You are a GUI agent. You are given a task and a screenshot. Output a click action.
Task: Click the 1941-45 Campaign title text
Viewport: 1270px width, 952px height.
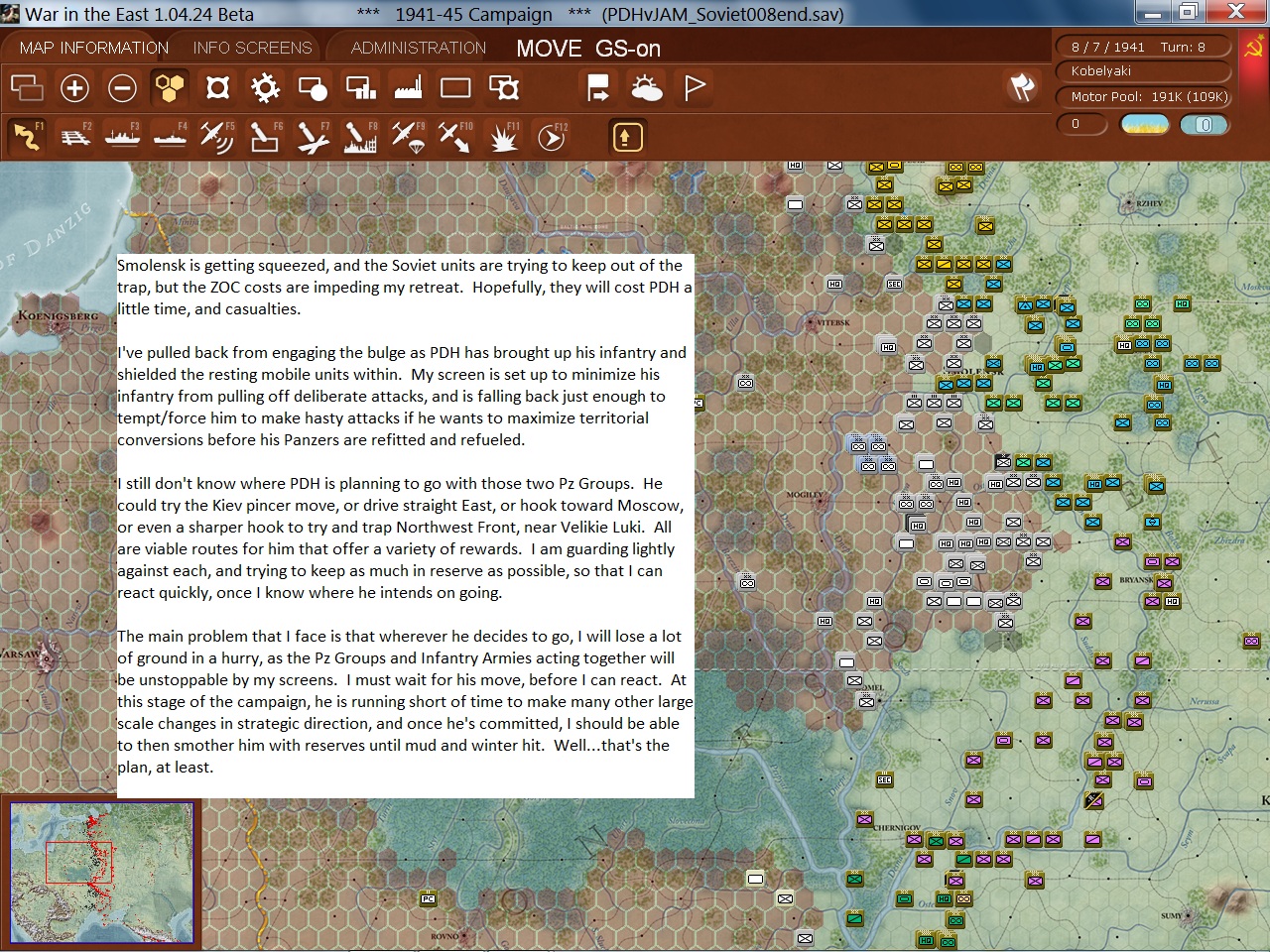(x=473, y=14)
